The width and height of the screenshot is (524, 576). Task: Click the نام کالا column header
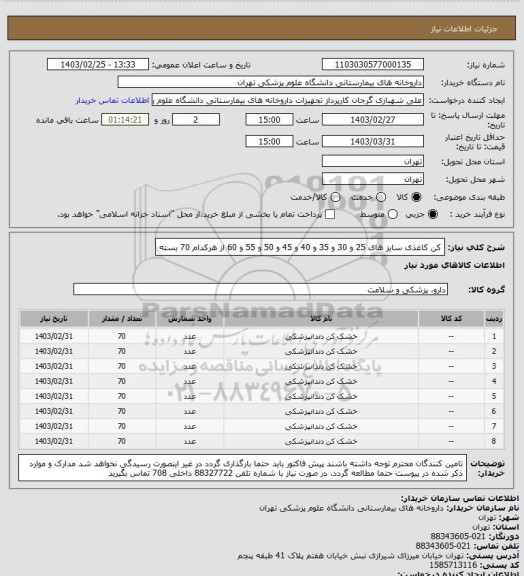tap(321, 319)
